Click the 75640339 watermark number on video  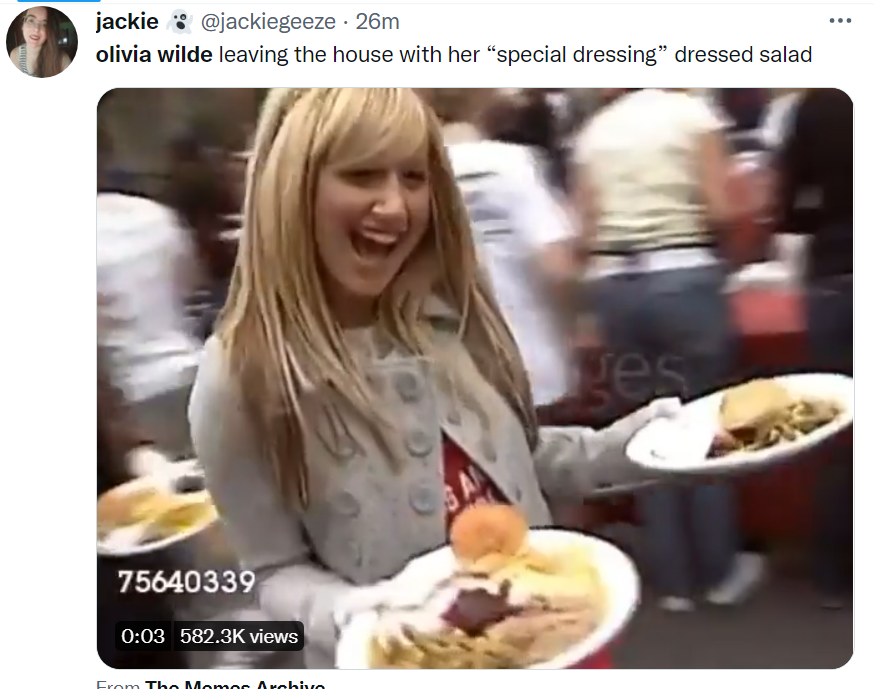[186, 582]
